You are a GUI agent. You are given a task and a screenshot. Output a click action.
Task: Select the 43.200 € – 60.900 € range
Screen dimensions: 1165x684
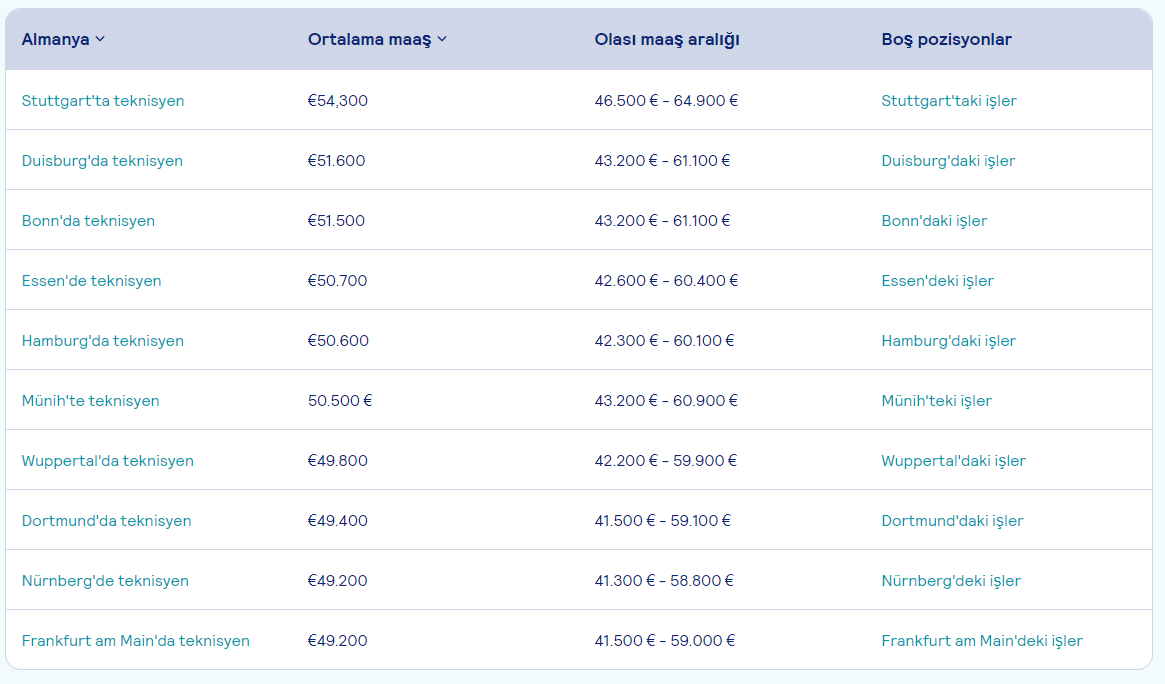point(666,400)
